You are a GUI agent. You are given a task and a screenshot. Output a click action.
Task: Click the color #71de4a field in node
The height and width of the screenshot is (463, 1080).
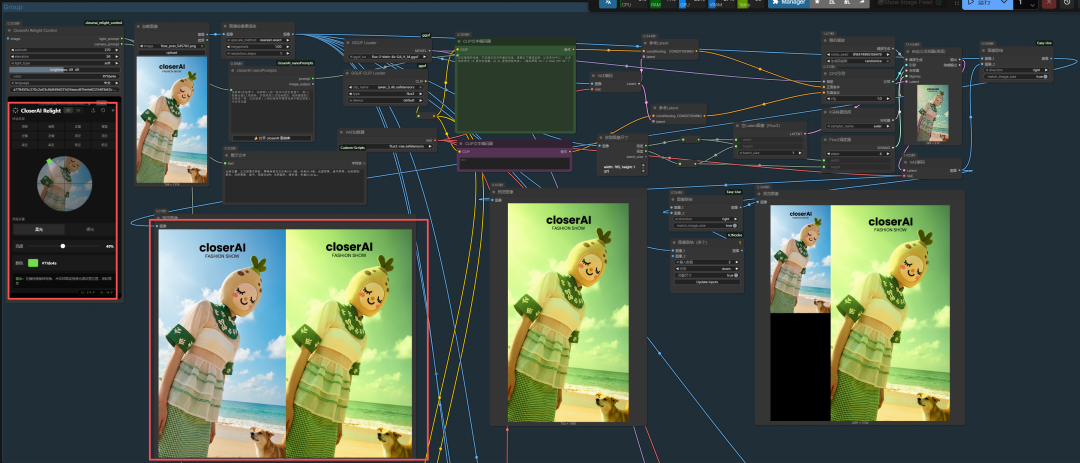(x=65, y=76)
